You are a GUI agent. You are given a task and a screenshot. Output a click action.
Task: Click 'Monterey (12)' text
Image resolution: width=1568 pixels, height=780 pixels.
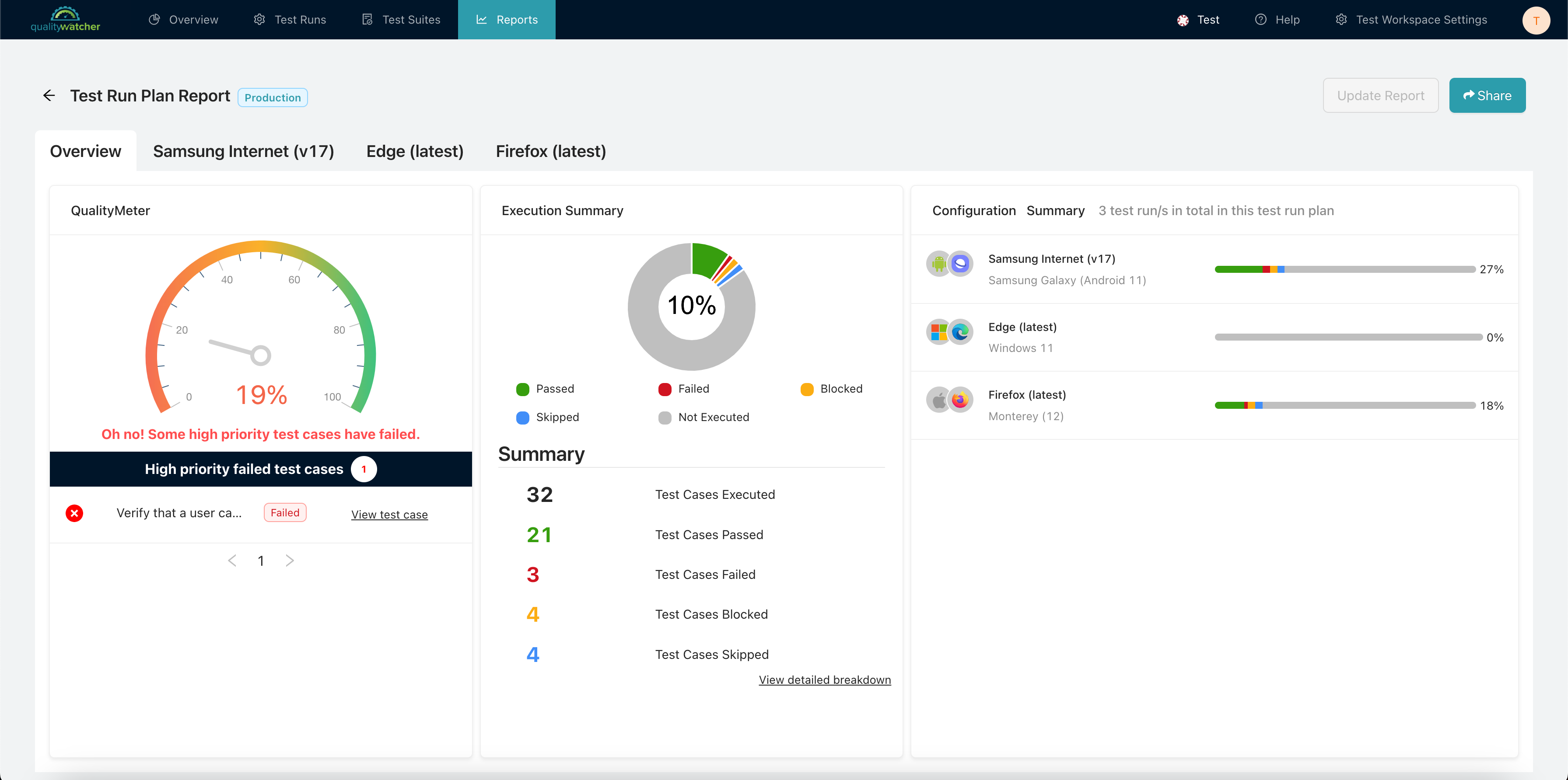1025,416
